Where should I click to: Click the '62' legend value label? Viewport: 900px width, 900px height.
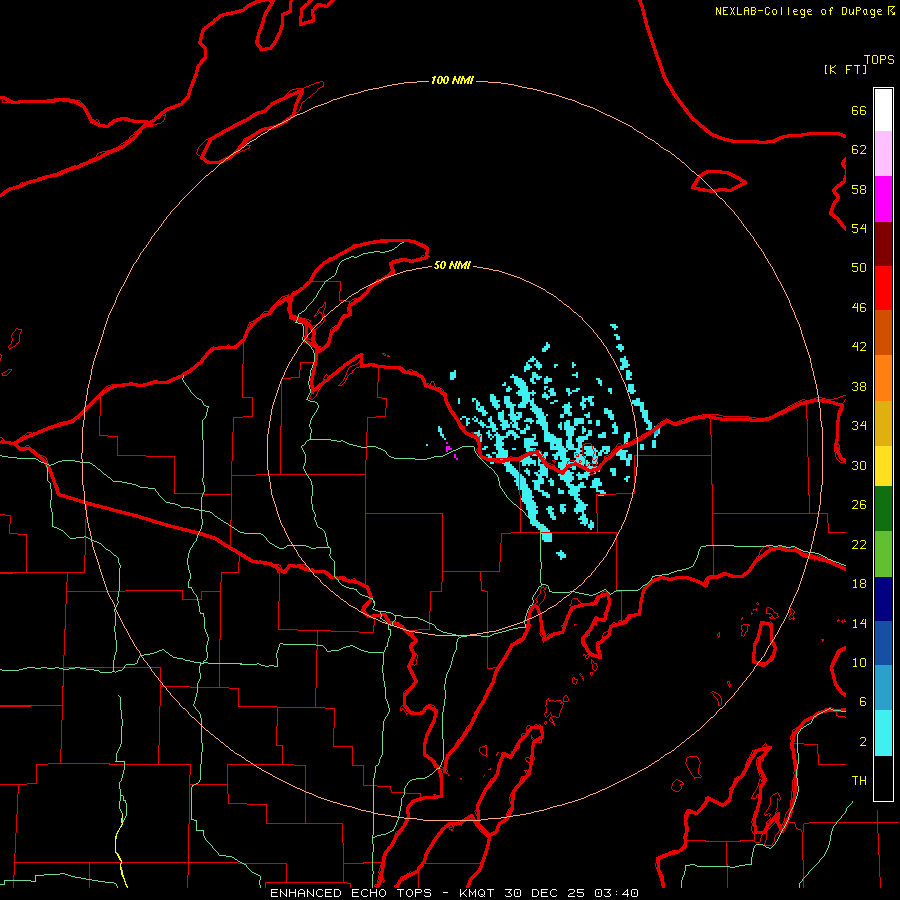click(859, 149)
